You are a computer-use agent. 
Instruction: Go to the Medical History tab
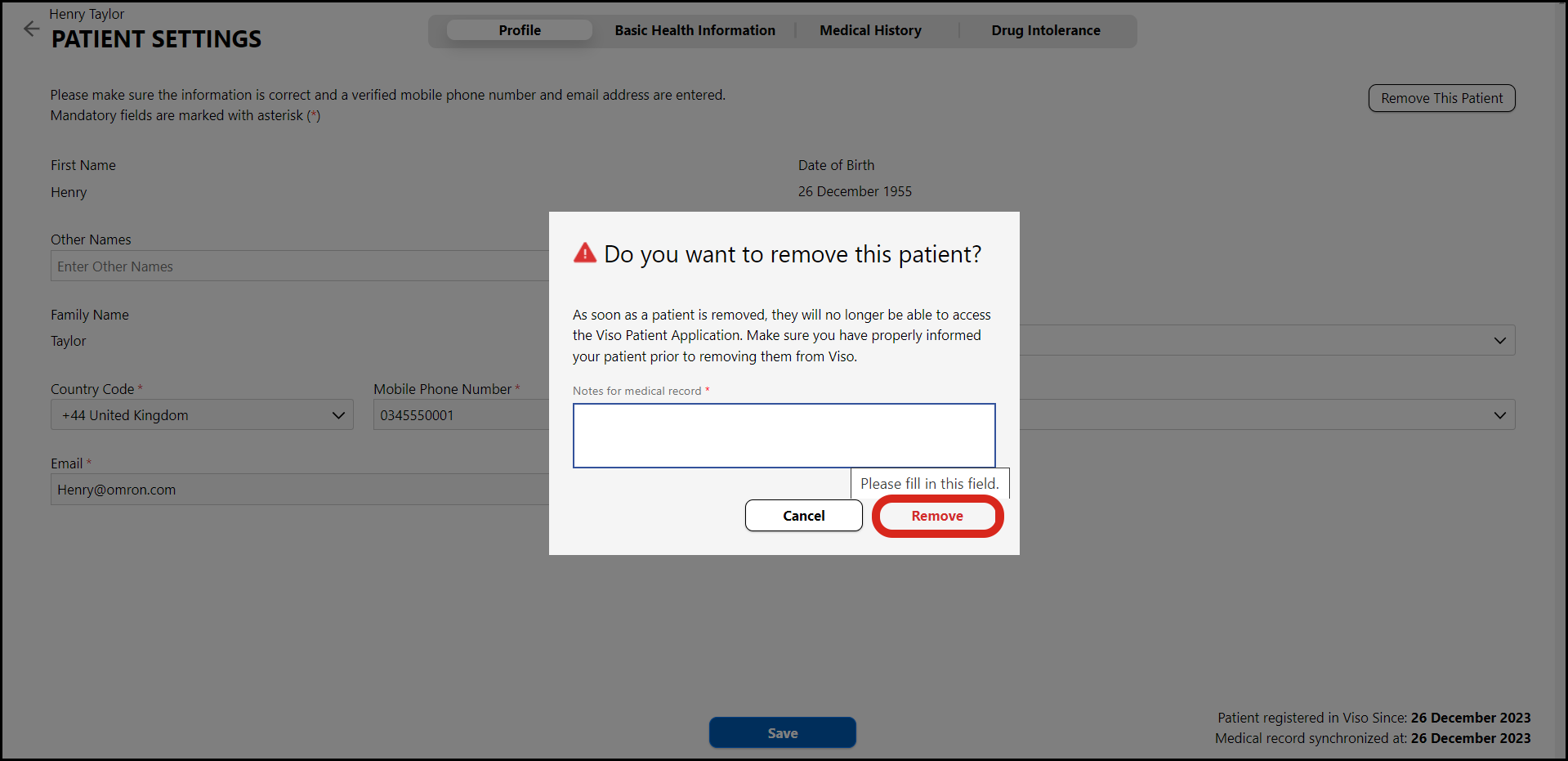(870, 30)
